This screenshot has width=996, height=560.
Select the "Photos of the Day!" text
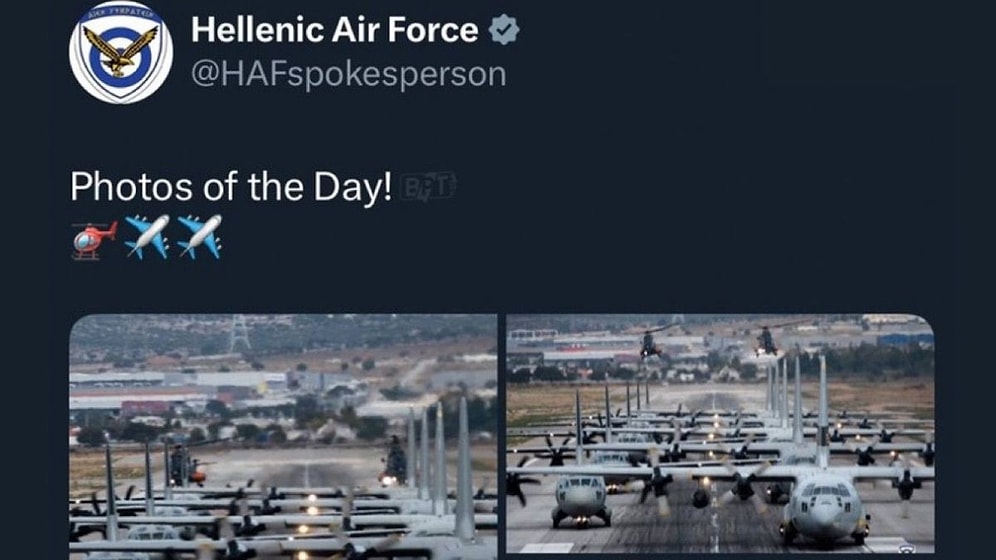tap(230, 187)
